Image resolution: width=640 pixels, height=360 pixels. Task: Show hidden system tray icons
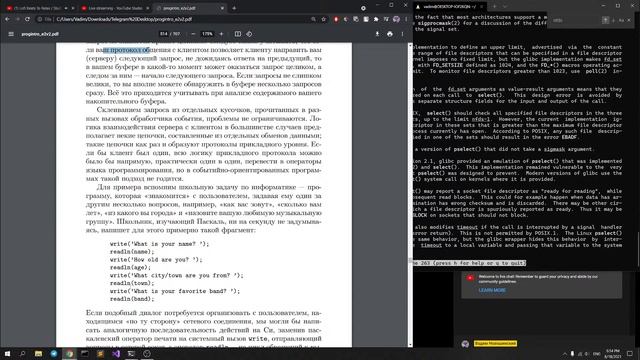pos(565,354)
